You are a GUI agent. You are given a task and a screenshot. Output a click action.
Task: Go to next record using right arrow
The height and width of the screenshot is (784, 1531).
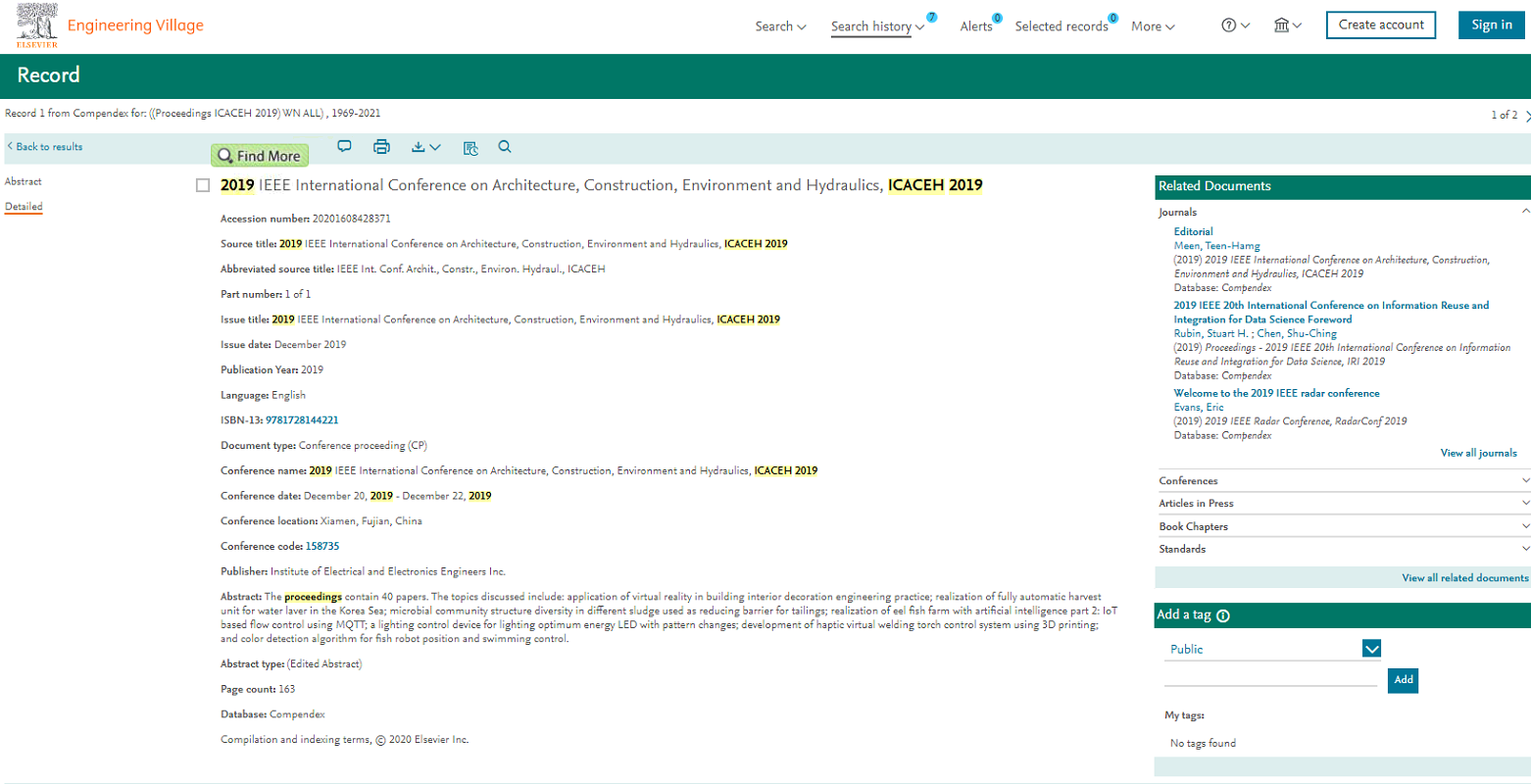(x=1527, y=116)
